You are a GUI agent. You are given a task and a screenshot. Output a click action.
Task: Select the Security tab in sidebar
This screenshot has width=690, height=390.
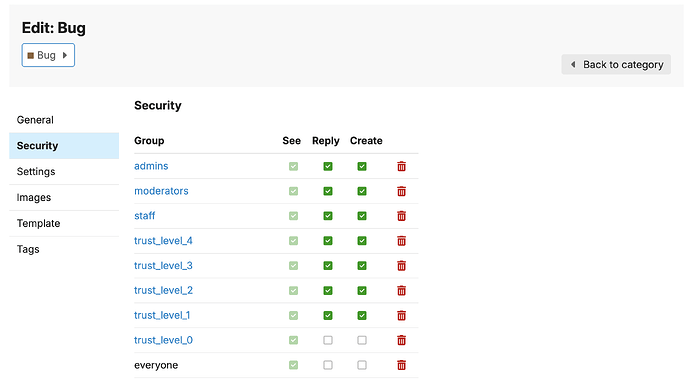[x=64, y=146]
